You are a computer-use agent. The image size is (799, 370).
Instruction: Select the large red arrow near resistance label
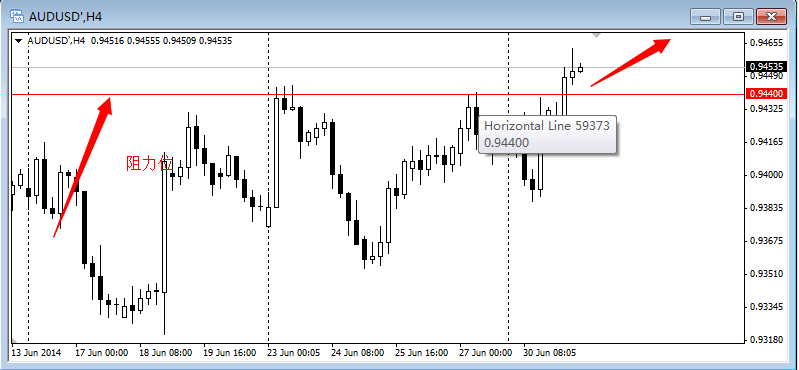pos(83,168)
